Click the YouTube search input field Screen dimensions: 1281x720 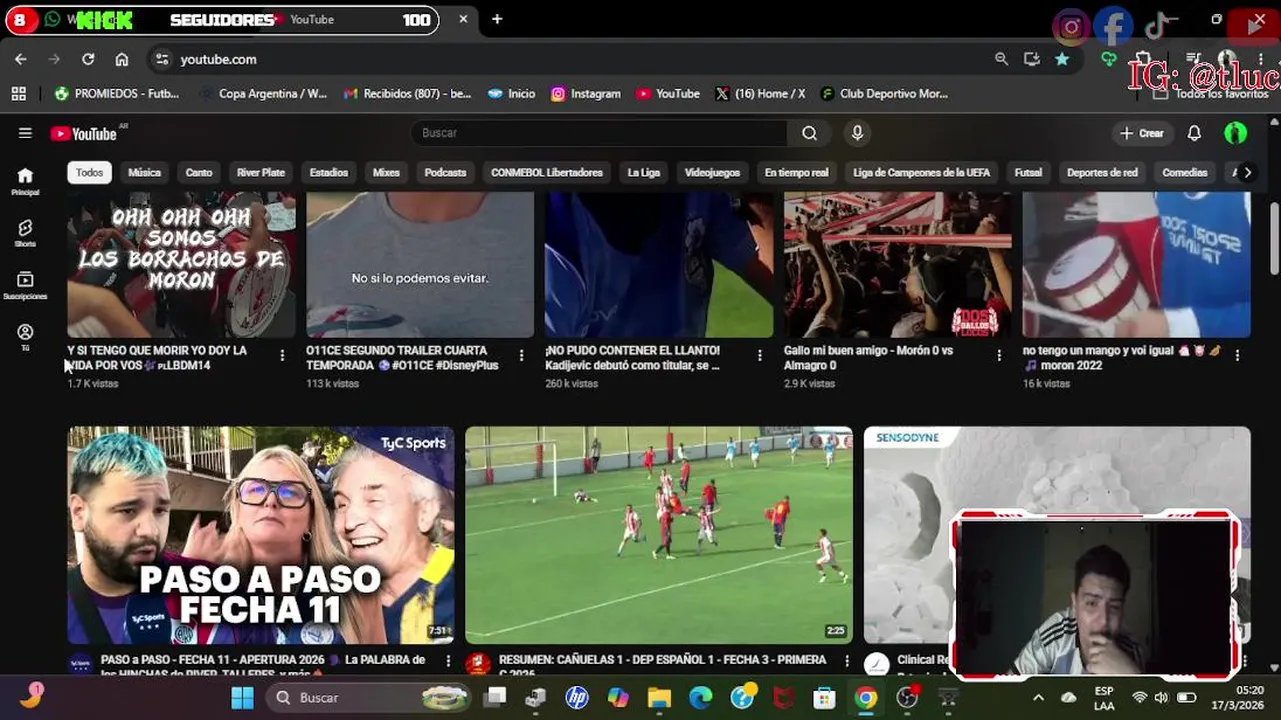click(598, 133)
